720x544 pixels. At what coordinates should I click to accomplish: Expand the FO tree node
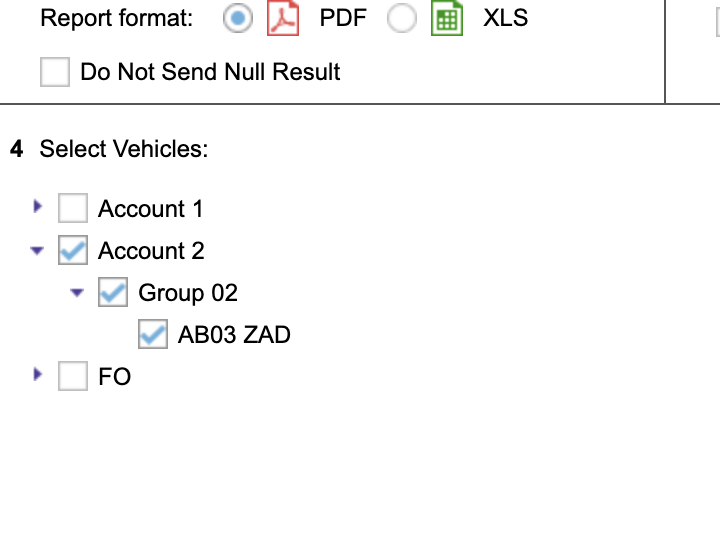38,375
